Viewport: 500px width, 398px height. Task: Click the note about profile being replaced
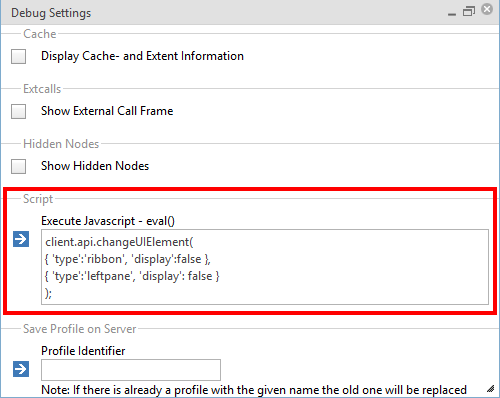click(254, 390)
